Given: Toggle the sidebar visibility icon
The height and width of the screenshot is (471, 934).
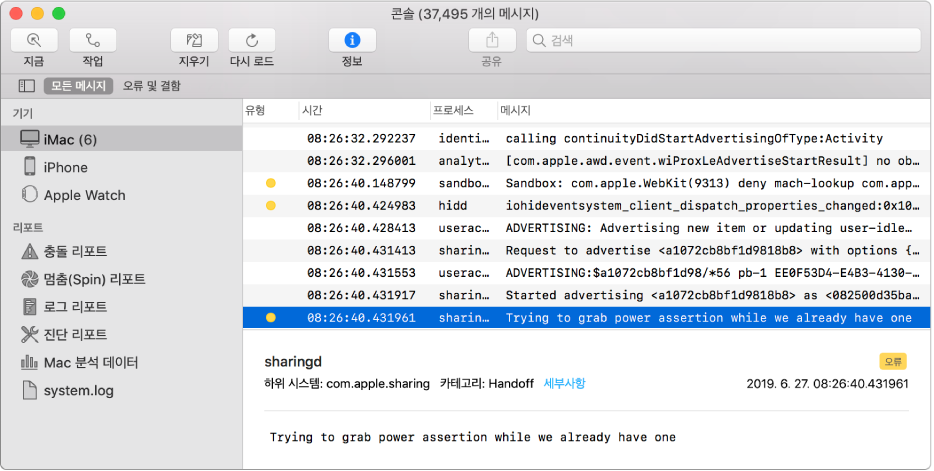Looking at the screenshot, I should (27, 86).
